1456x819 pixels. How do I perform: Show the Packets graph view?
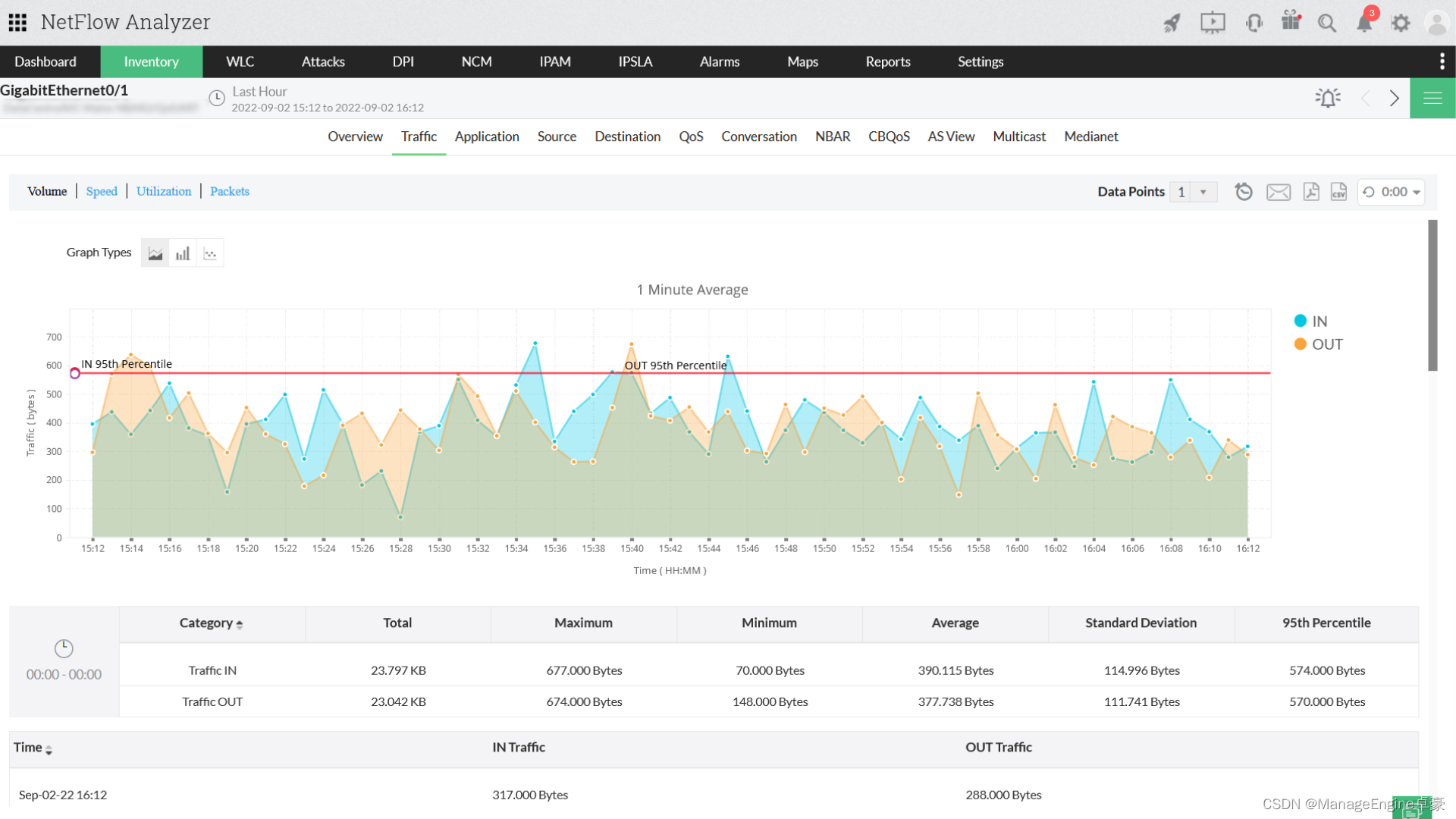click(230, 191)
